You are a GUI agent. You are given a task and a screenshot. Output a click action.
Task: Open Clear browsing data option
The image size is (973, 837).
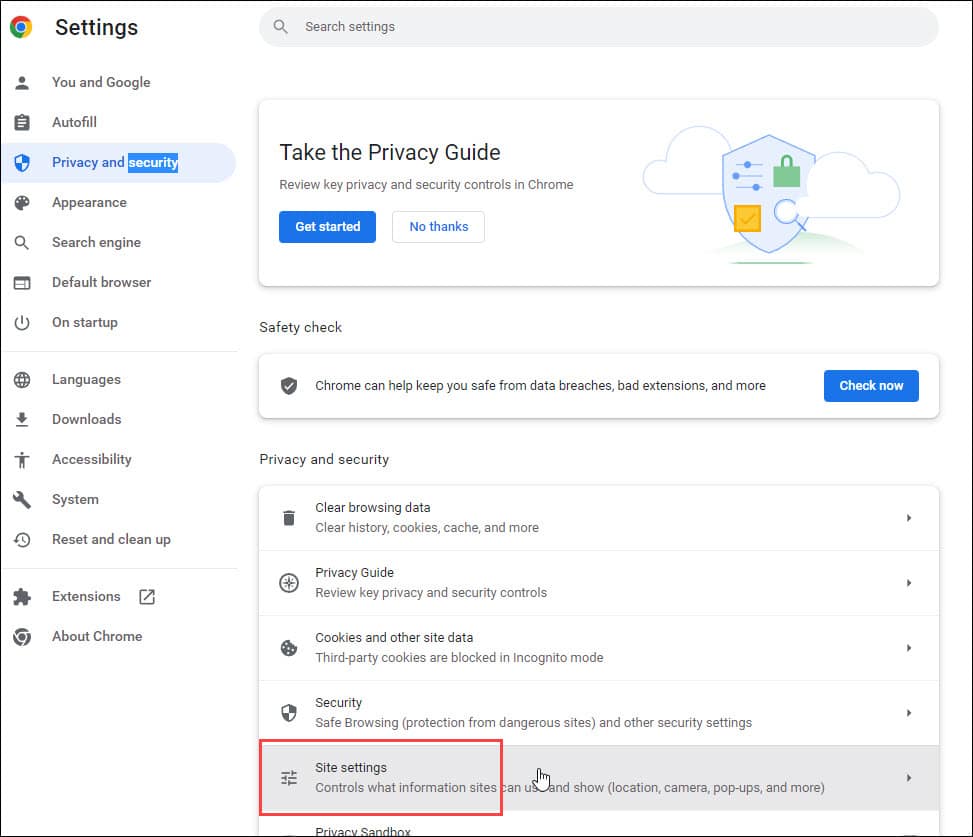point(599,518)
